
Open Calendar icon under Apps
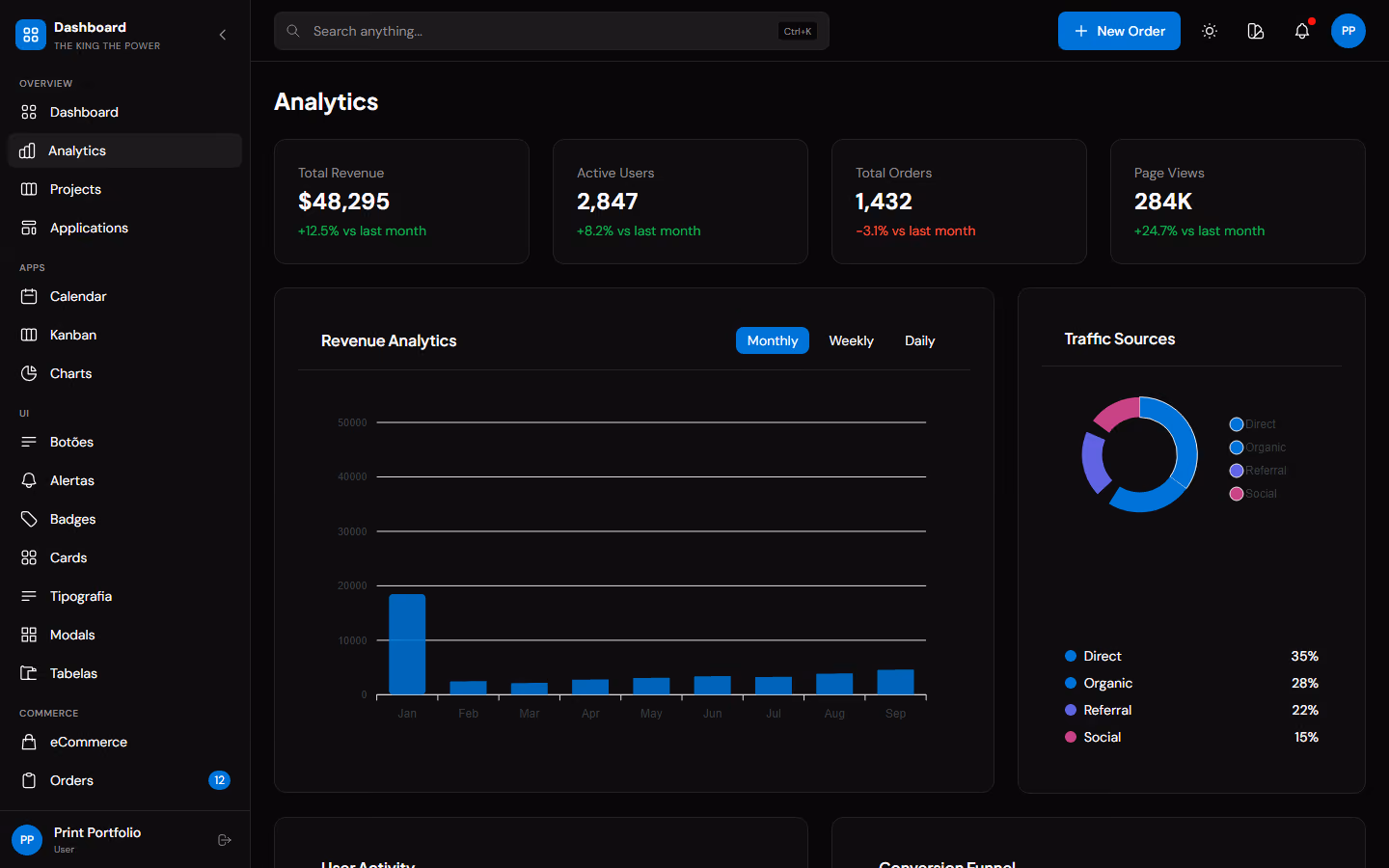click(29, 296)
